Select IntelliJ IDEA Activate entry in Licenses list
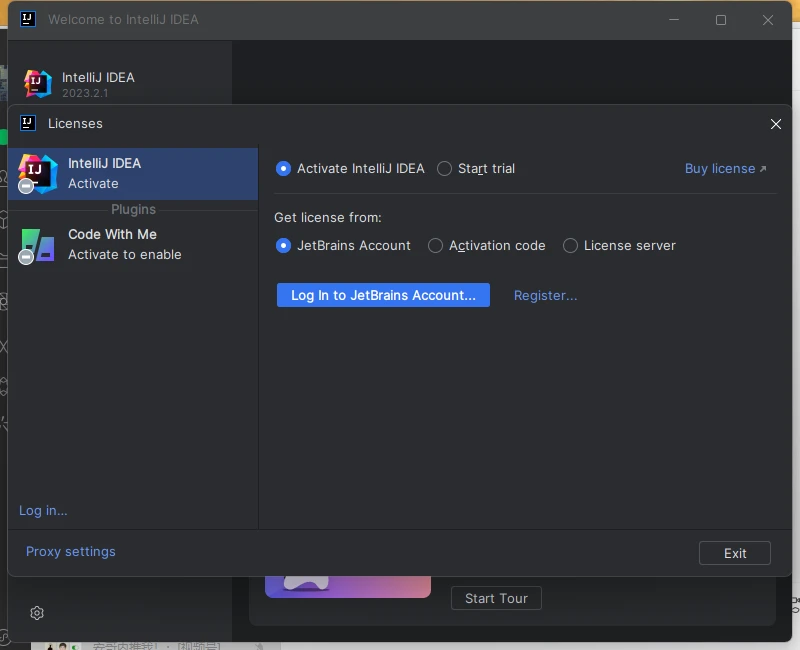The height and width of the screenshot is (650, 800). tap(133, 173)
